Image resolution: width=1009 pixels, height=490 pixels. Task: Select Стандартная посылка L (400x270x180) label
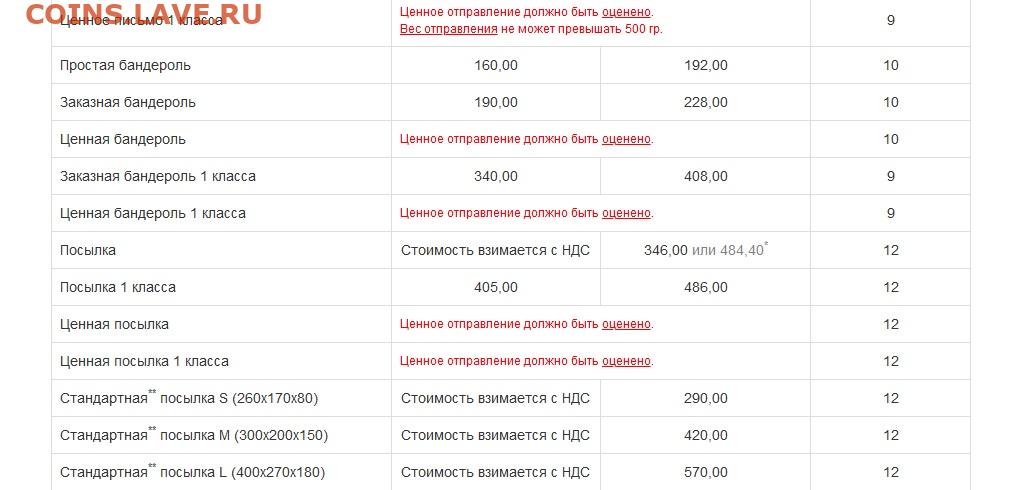pos(192,473)
